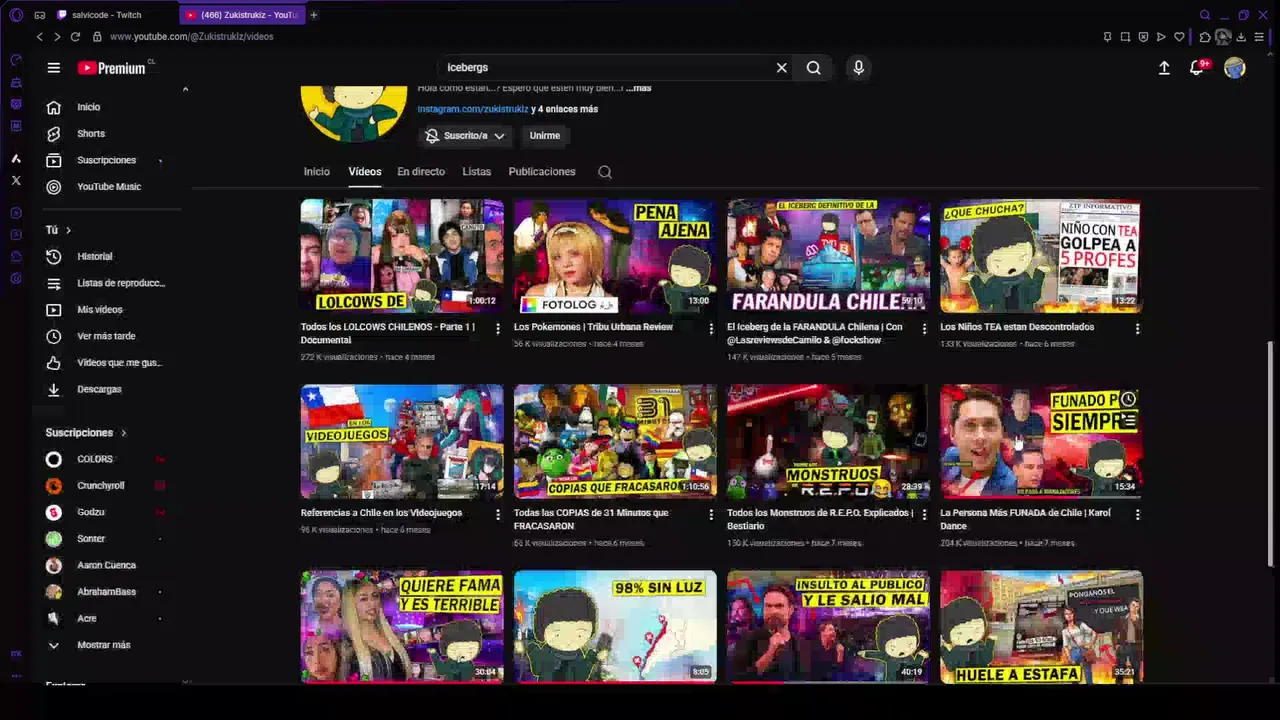Image resolution: width=1280 pixels, height=720 pixels.
Task: Open the heart bookmark icon in toolbar
Action: point(1179,37)
